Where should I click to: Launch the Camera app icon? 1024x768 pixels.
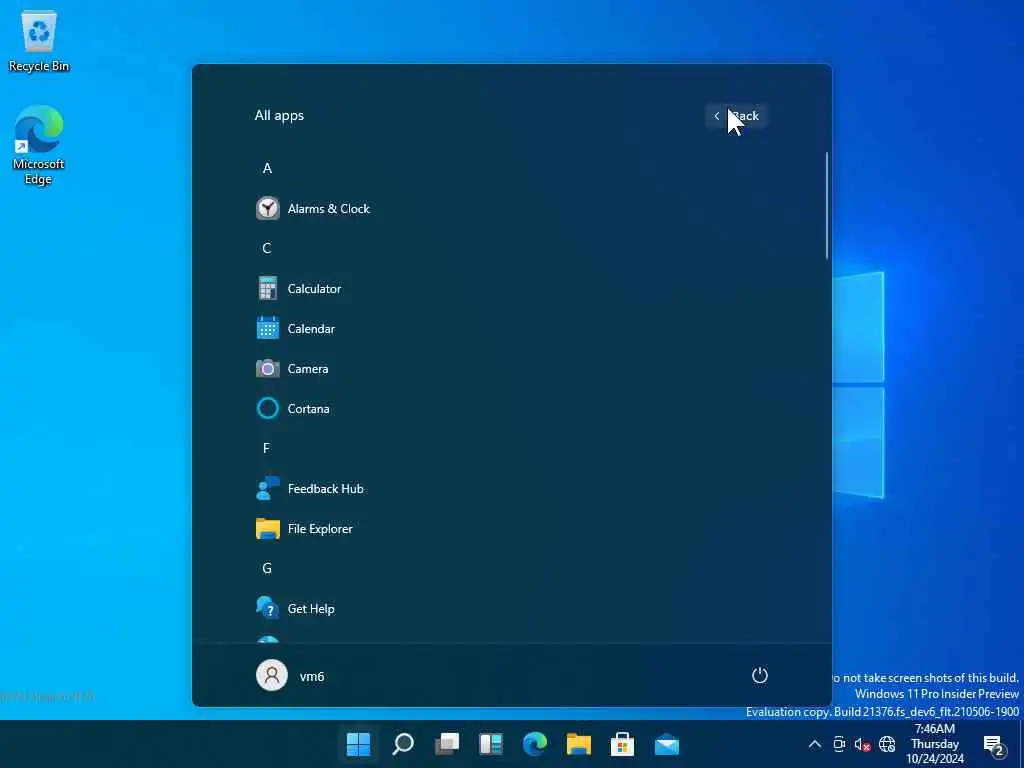pyautogui.click(x=268, y=368)
